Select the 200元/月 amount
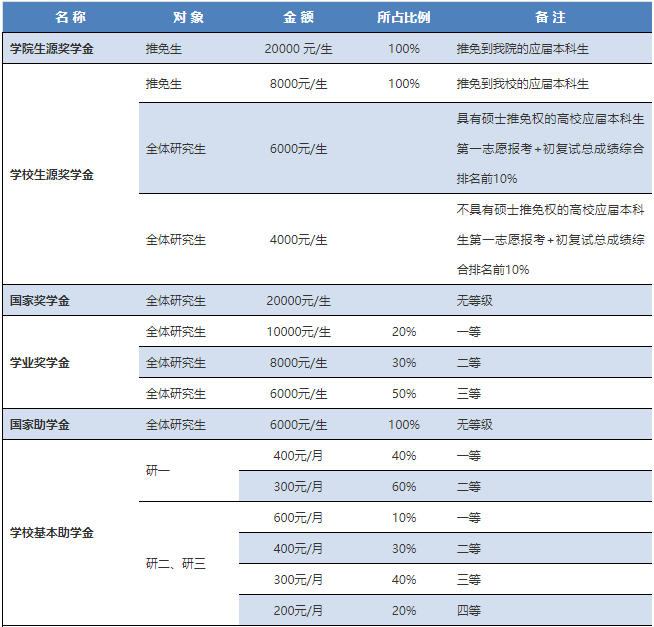The height and width of the screenshot is (627, 654). [x=298, y=611]
